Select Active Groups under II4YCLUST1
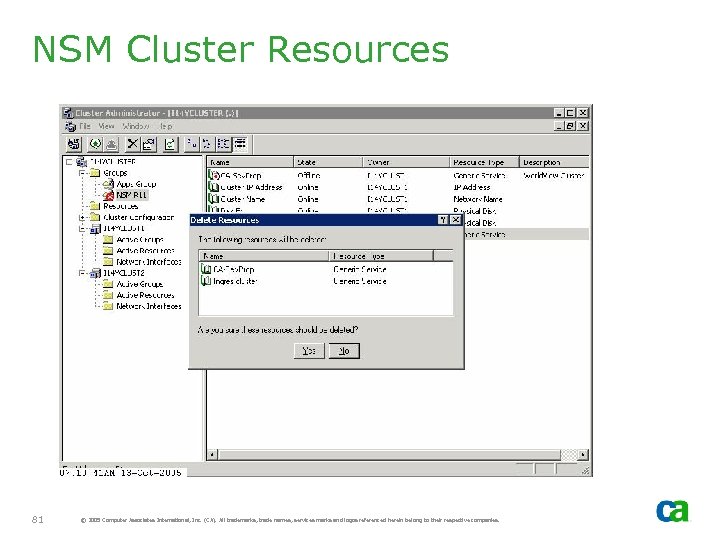 pos(140,240)
